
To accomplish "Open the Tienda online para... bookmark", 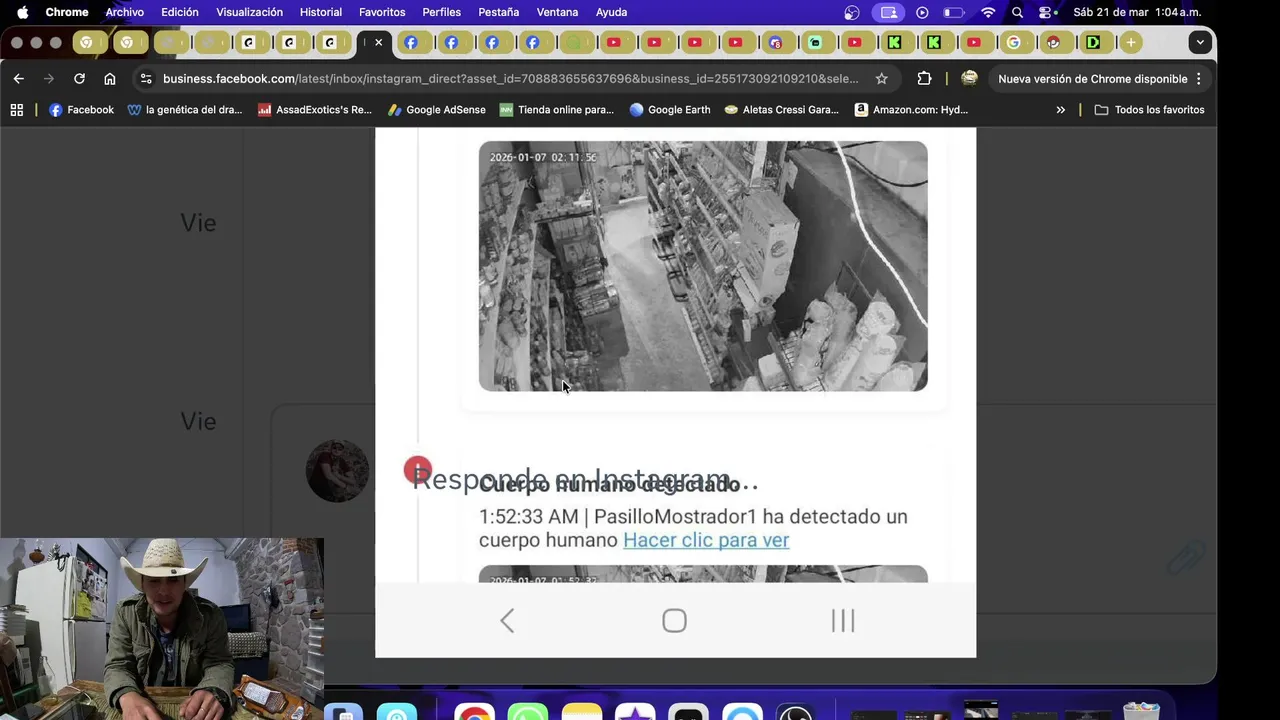I will tap(556, 110).
